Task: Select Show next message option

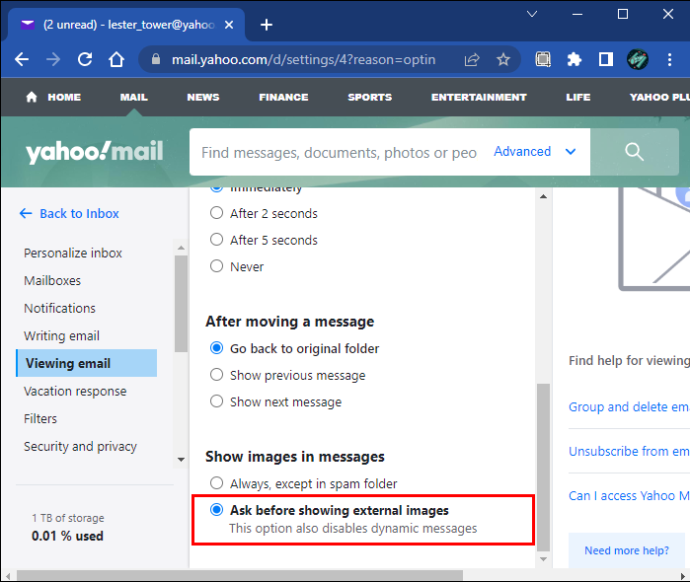Action: (x=216, y=401)
